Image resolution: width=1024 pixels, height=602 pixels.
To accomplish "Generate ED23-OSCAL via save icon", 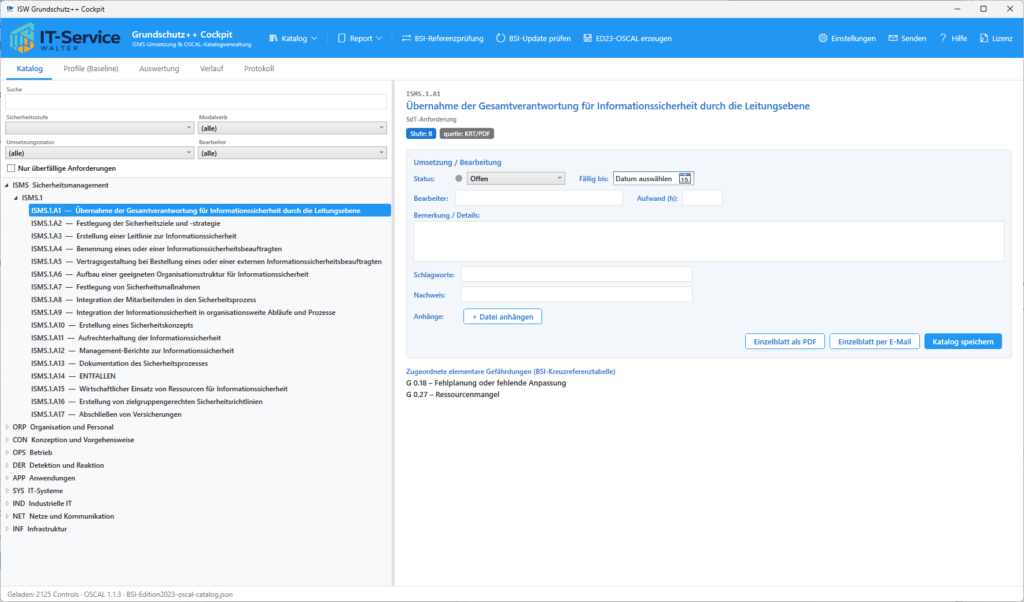I will coord(588,39).
